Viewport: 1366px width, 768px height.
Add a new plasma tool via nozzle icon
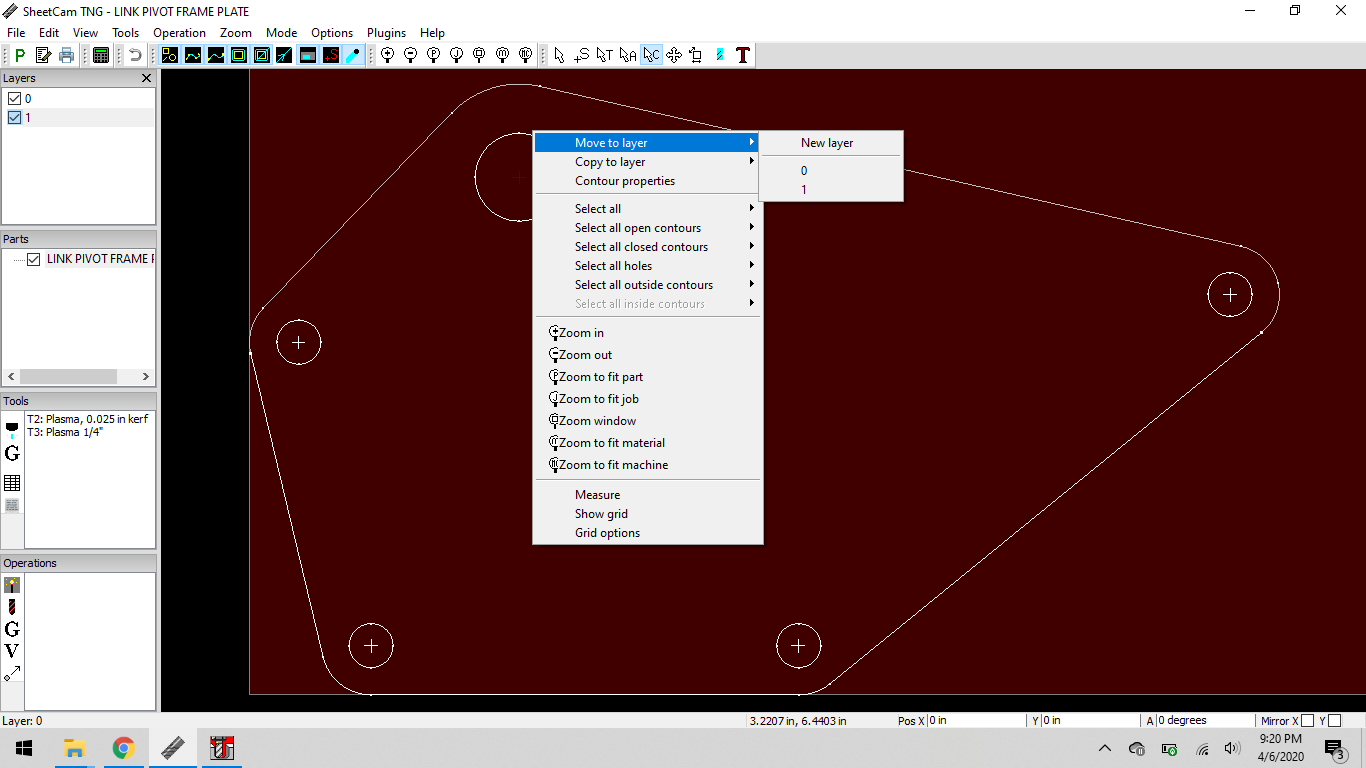(12, 429)
